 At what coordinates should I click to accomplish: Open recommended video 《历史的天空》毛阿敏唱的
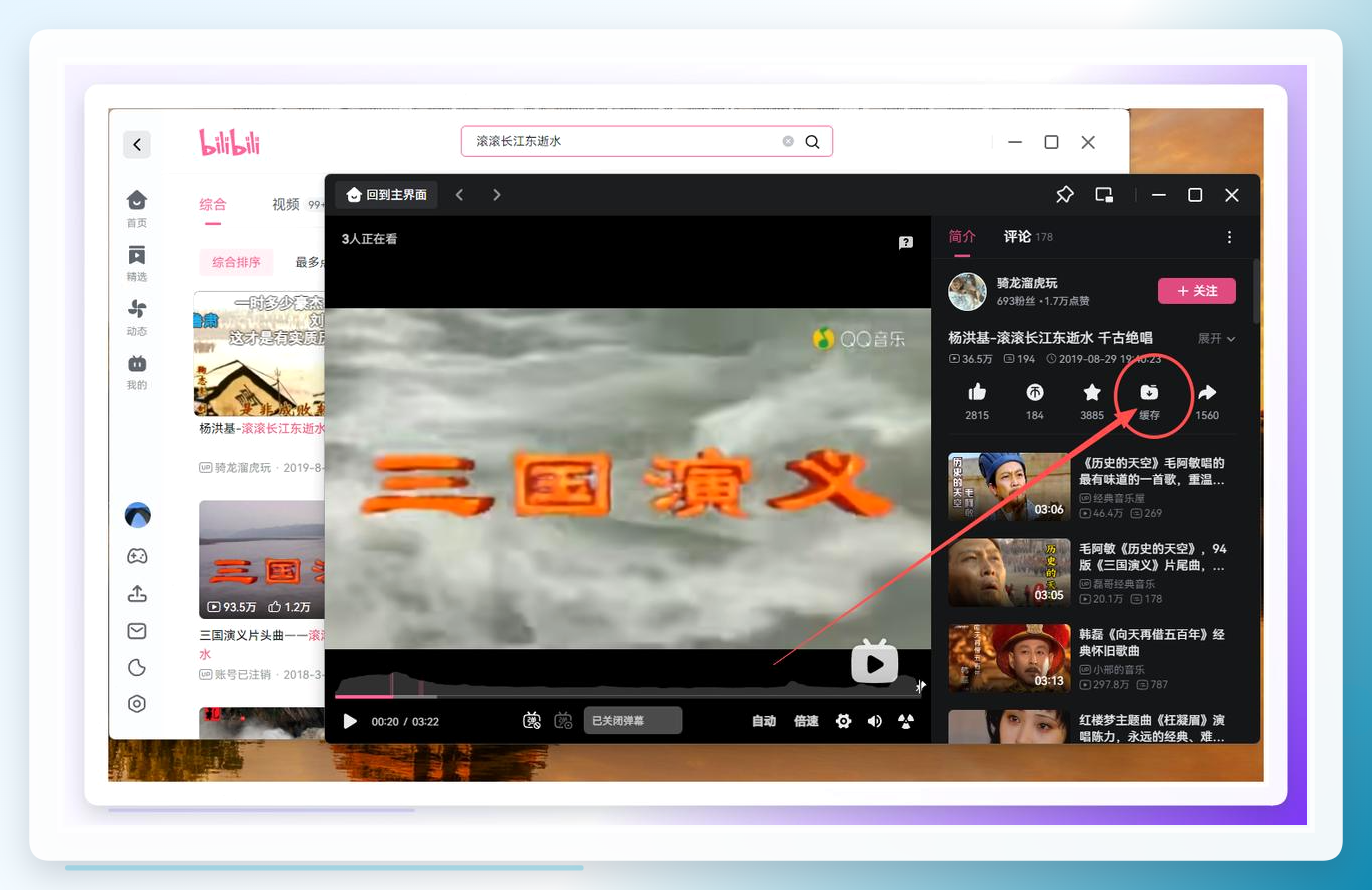[1092, 487]
